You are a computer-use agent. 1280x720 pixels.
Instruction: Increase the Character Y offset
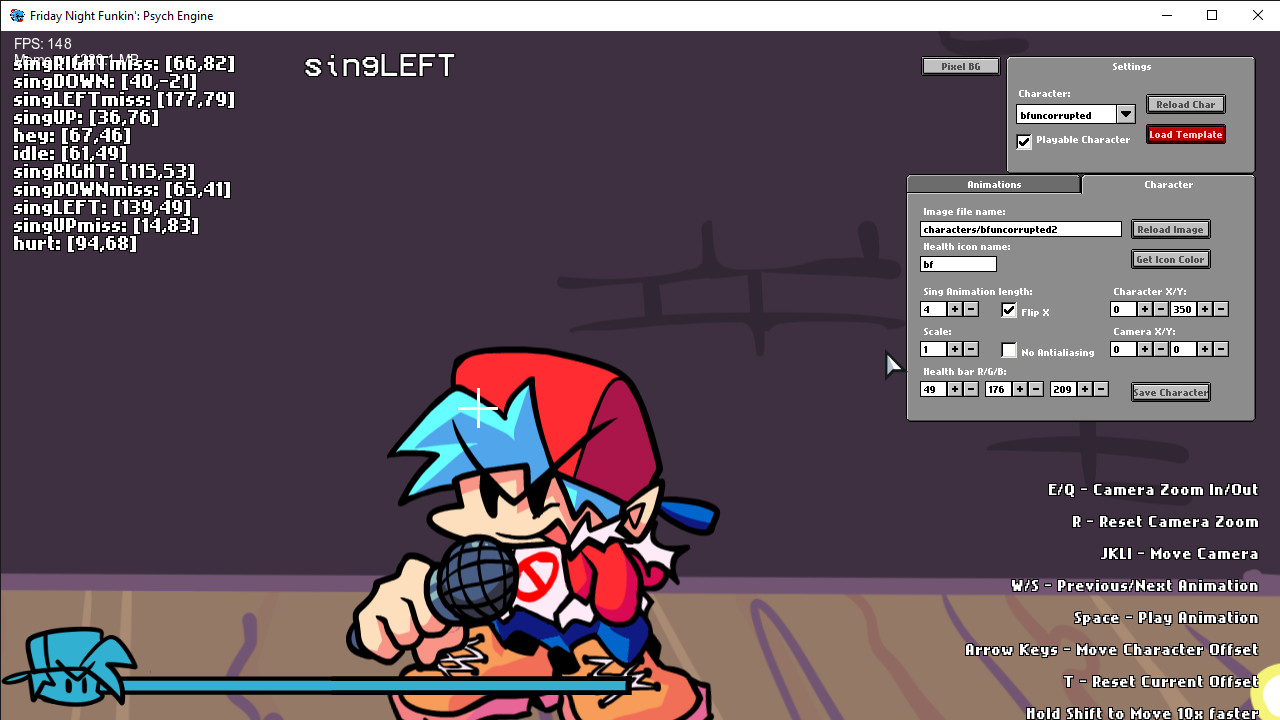tap(1204, 308)
